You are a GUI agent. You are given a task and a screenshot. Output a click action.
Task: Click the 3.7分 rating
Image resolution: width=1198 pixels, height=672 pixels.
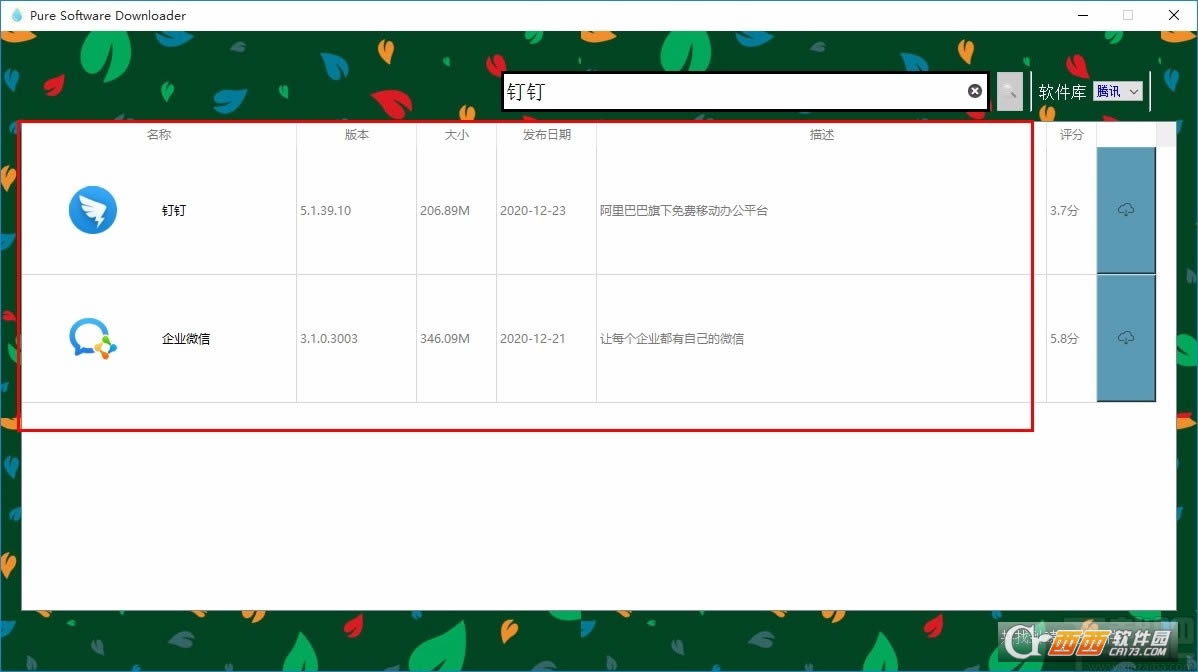[x=1064, y=211]
